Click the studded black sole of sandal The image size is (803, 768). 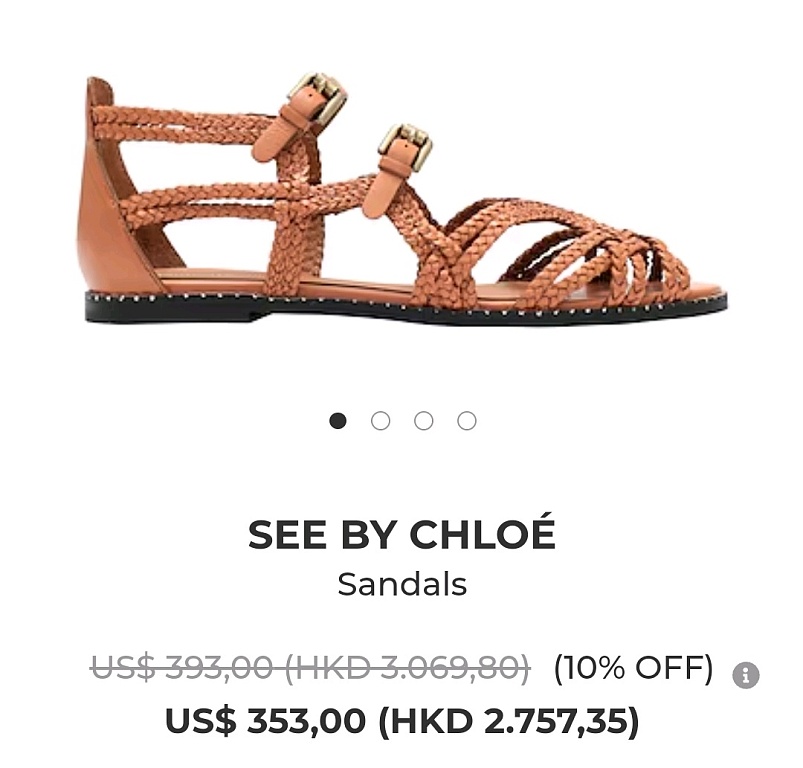[x=405, y=308]
